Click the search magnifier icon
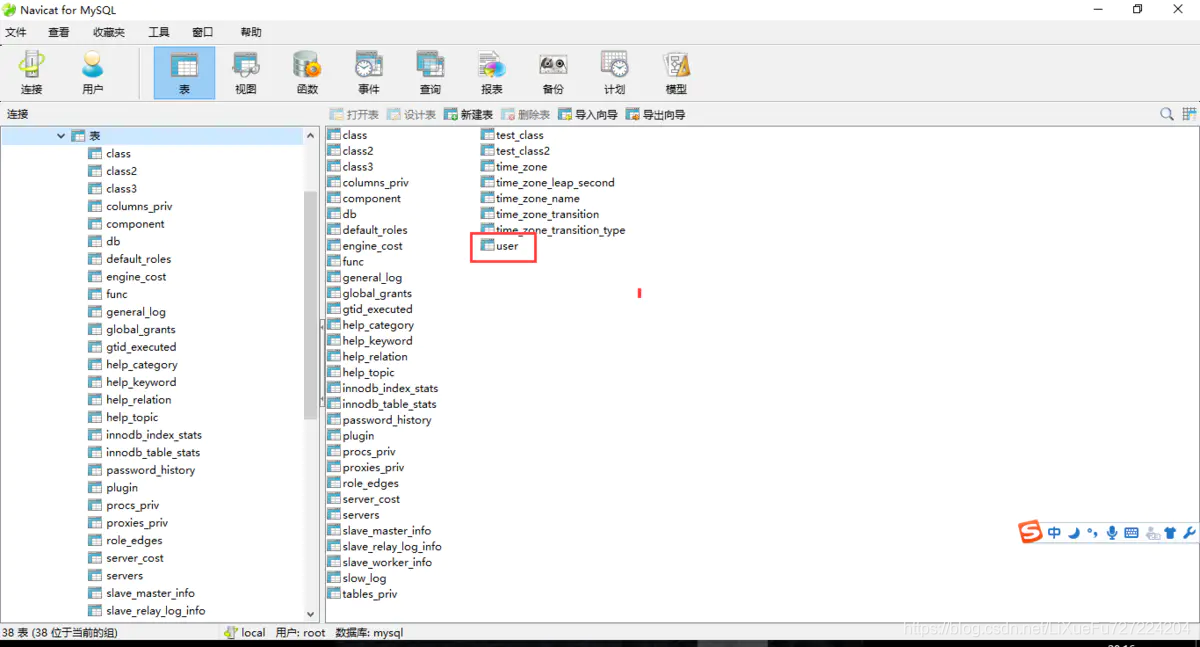Screen dimensions: 1200x647 [x=1166, y=114]
